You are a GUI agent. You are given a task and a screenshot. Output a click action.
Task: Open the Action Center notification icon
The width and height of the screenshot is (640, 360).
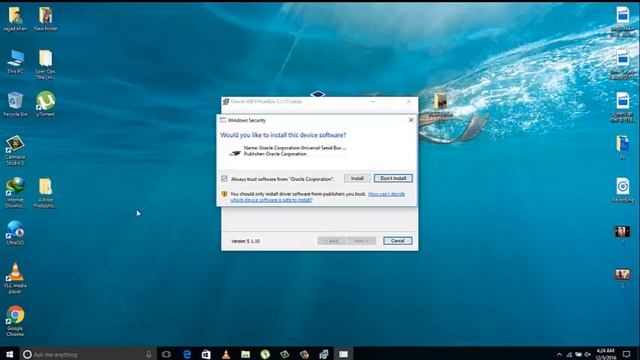tap(627, 354)
